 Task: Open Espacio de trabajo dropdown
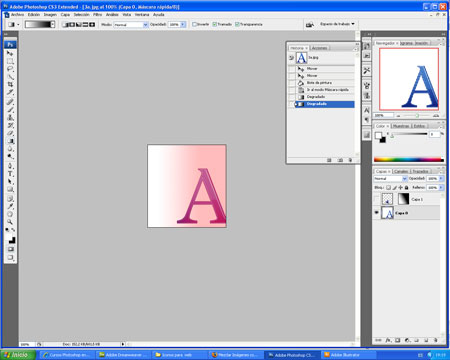[337, 24]
